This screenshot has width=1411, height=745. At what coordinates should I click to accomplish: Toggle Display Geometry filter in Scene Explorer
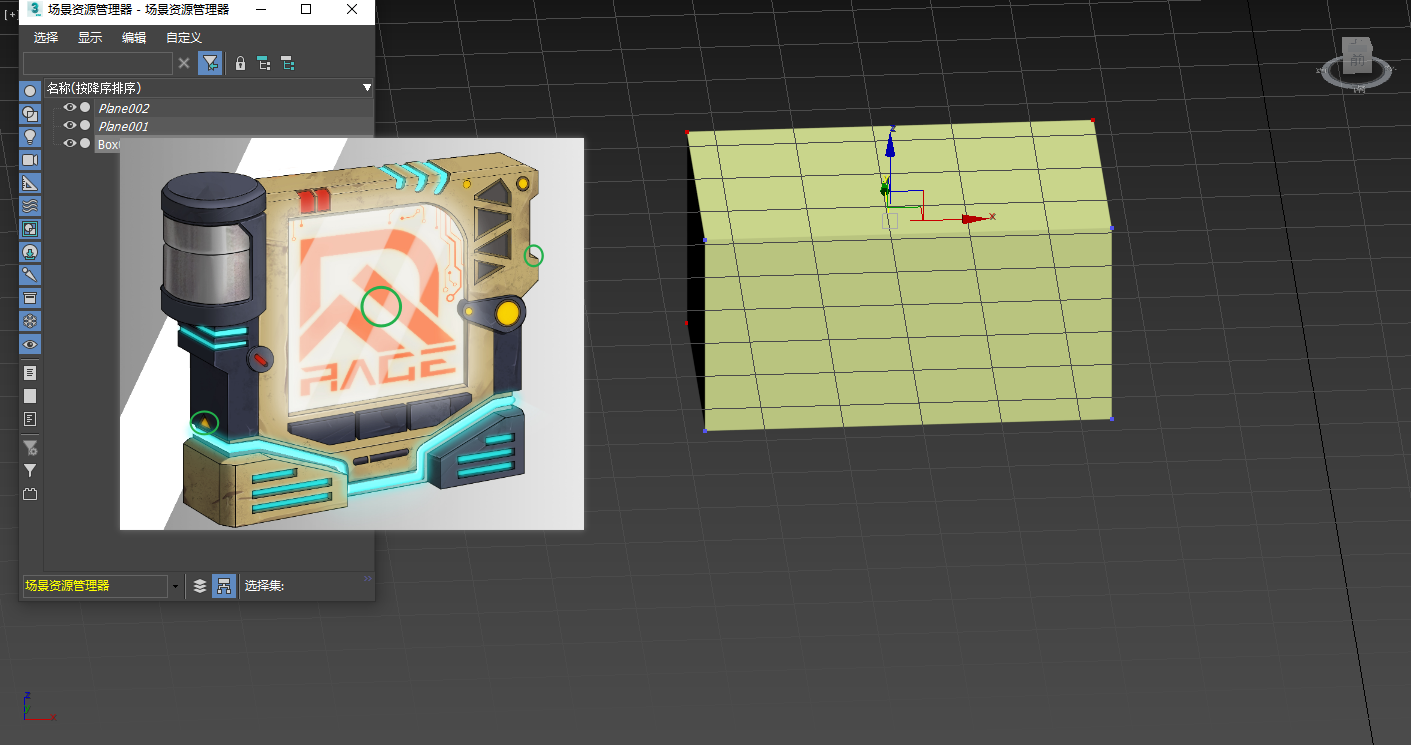coord(30,91)
